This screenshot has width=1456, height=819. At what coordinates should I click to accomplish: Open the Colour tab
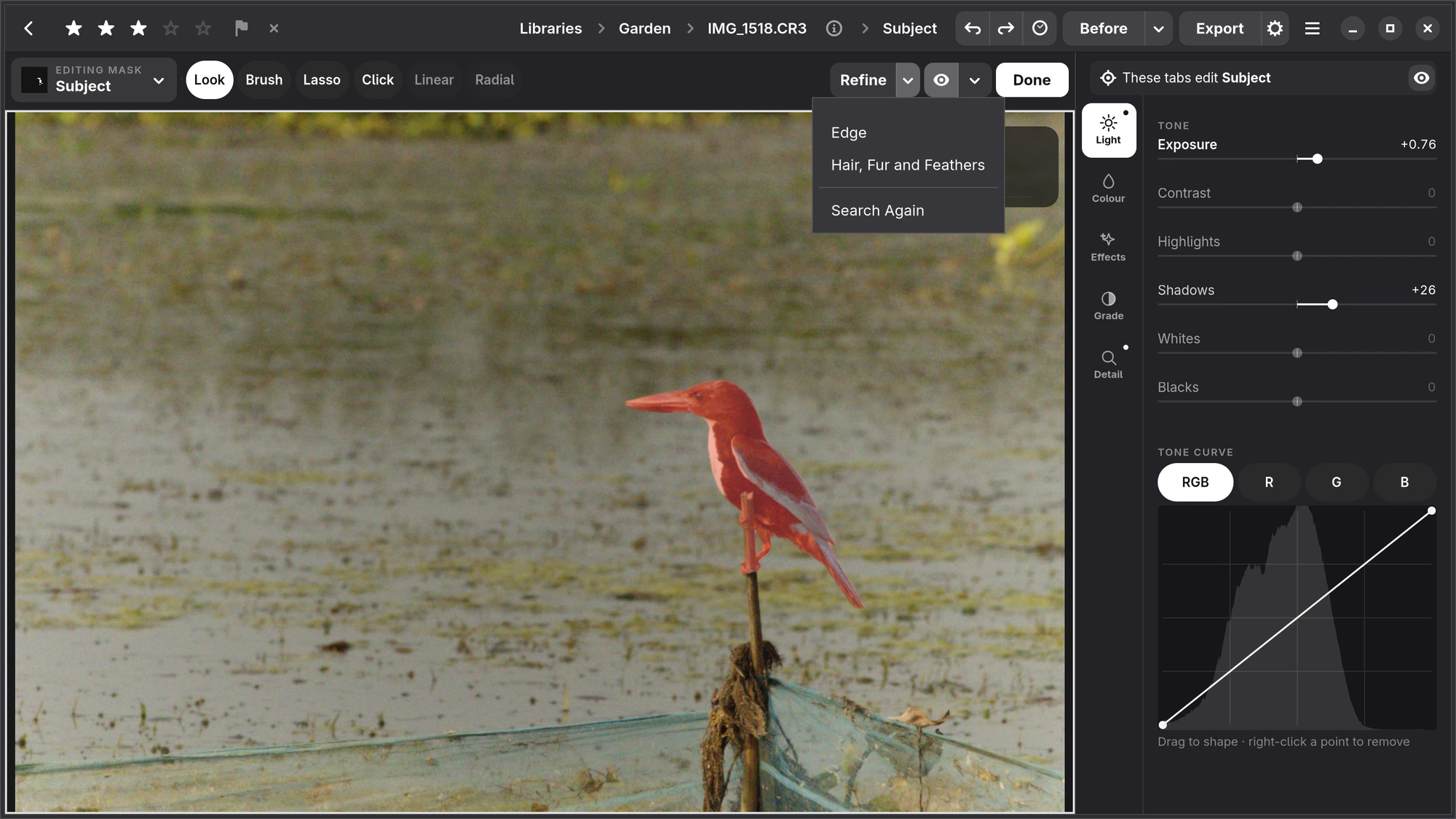click(1108, 189)
